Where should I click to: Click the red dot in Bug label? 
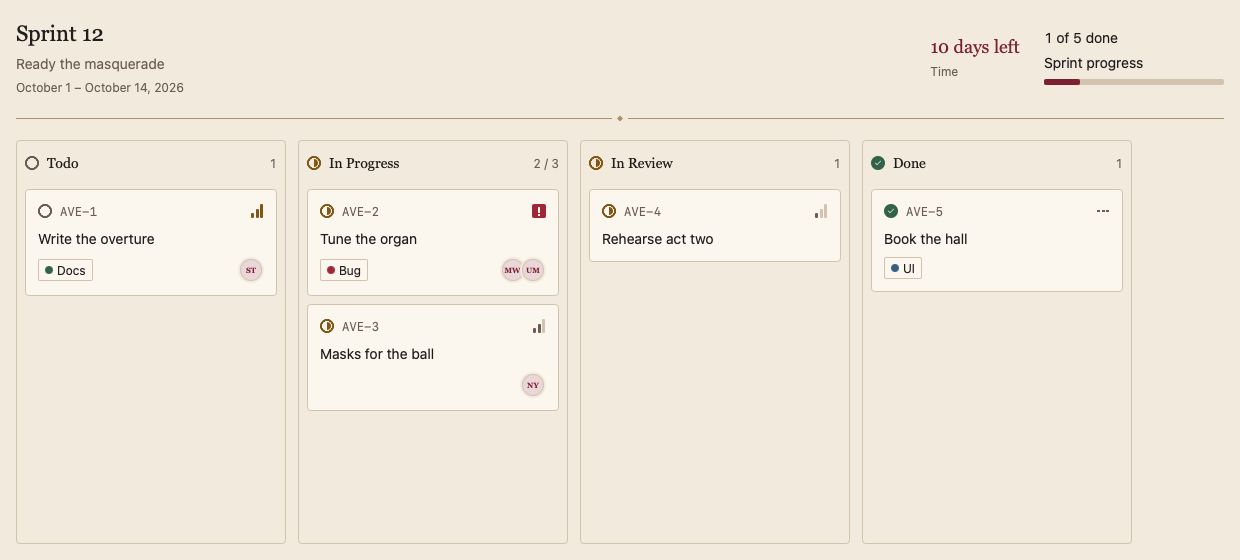tap(331, 270)
